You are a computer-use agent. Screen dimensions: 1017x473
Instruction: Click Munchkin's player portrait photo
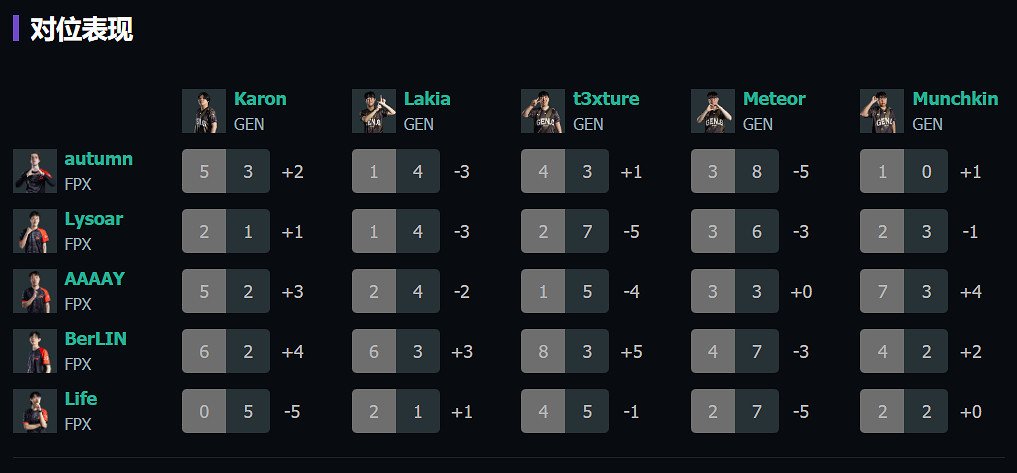882,111
